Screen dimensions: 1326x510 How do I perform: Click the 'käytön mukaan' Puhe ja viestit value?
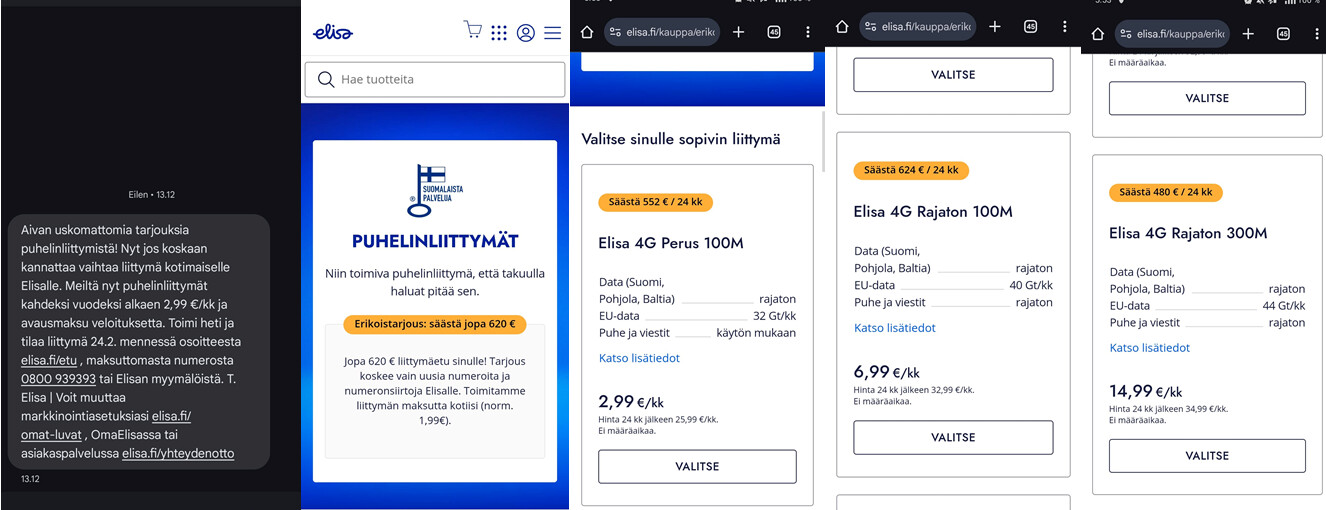[756, 333]
